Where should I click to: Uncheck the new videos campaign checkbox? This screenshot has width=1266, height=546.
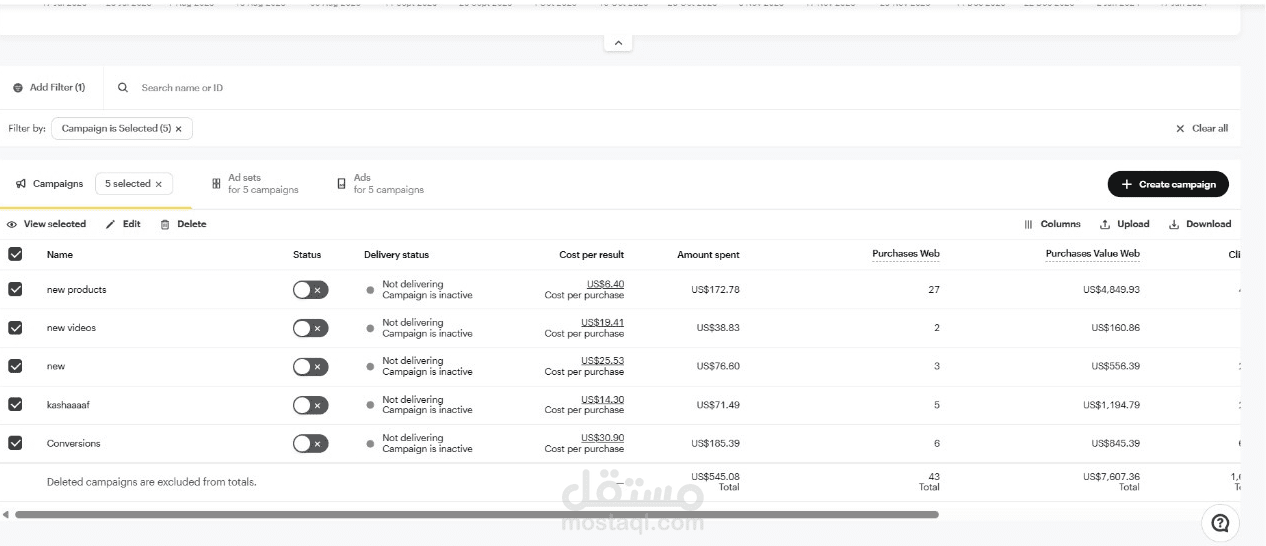[15, 328]
